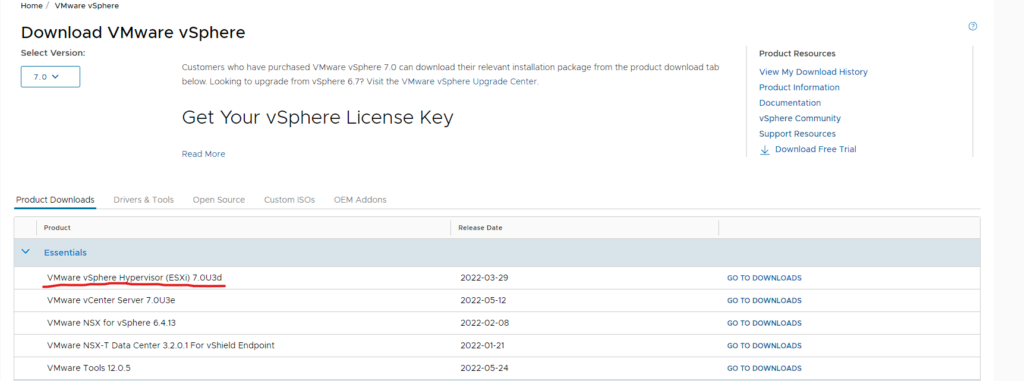Click the Download Free Trial link

point(816,150)
